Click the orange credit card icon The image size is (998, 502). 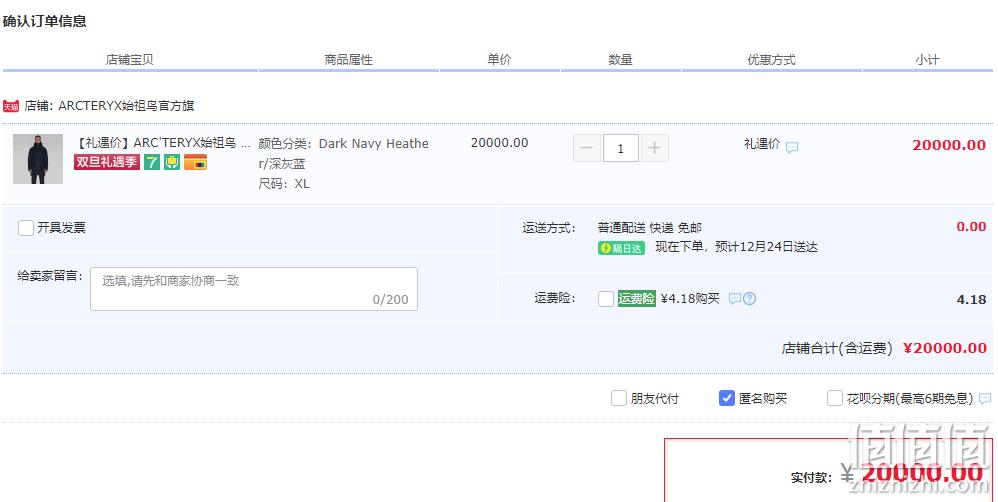195,162
